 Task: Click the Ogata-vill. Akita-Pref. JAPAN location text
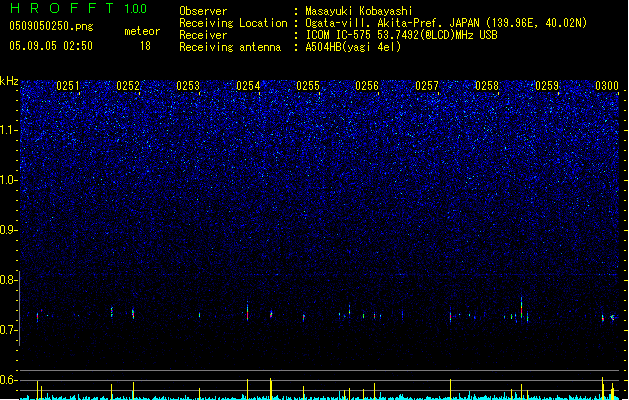coord(446,23)
